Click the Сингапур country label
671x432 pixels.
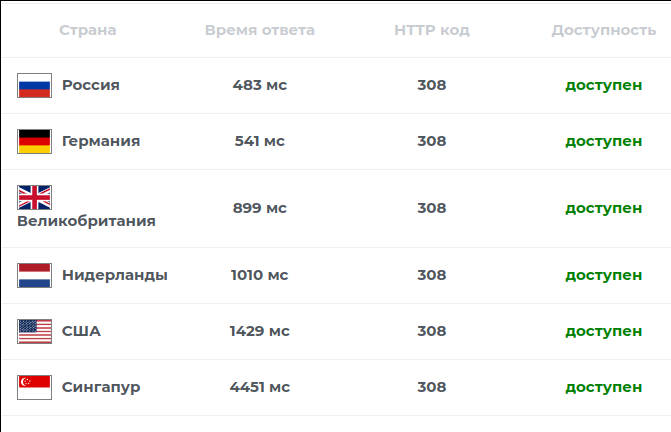101,387
